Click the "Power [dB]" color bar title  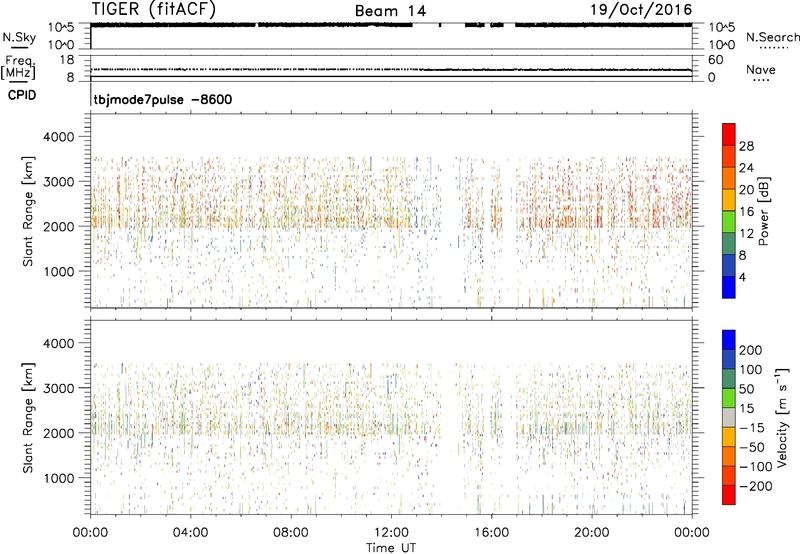pyautogui.click(x=764, y=211)
